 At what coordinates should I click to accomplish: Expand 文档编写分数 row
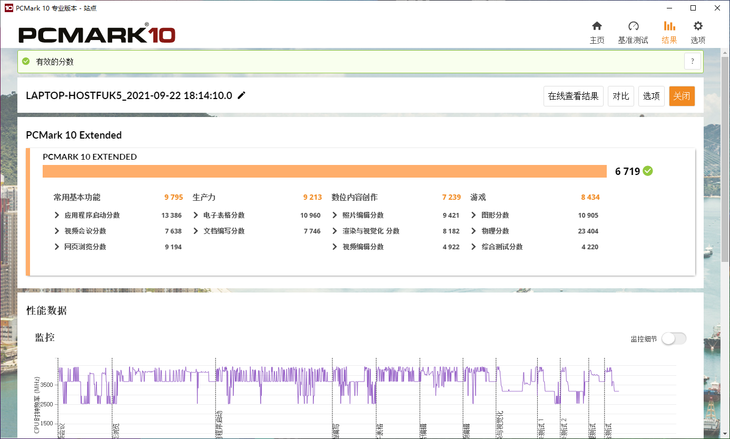[196, 231]
